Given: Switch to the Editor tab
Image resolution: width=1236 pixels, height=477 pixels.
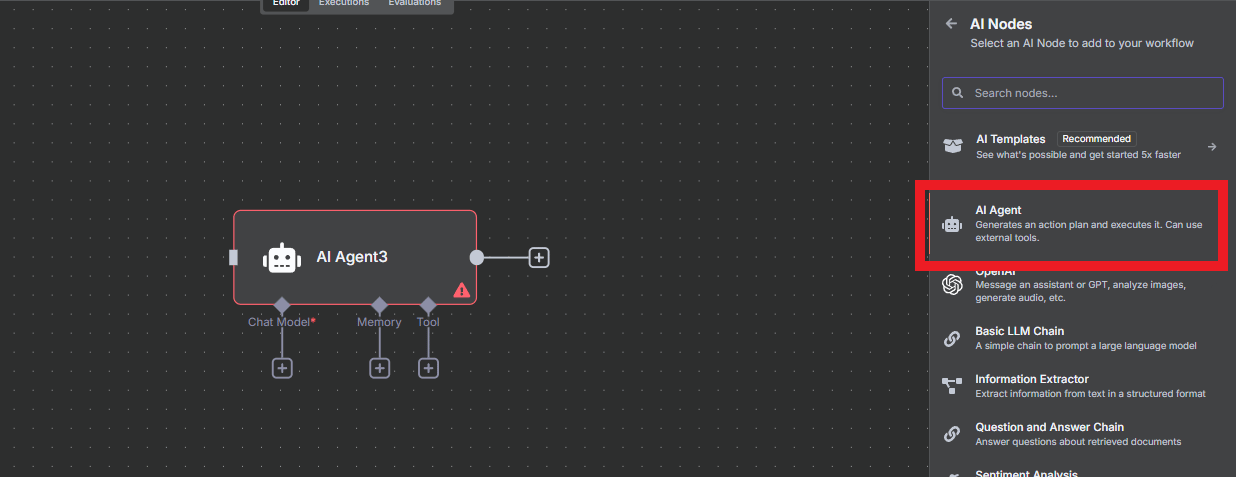Looking at the screenshot, I should coord(286,4).
